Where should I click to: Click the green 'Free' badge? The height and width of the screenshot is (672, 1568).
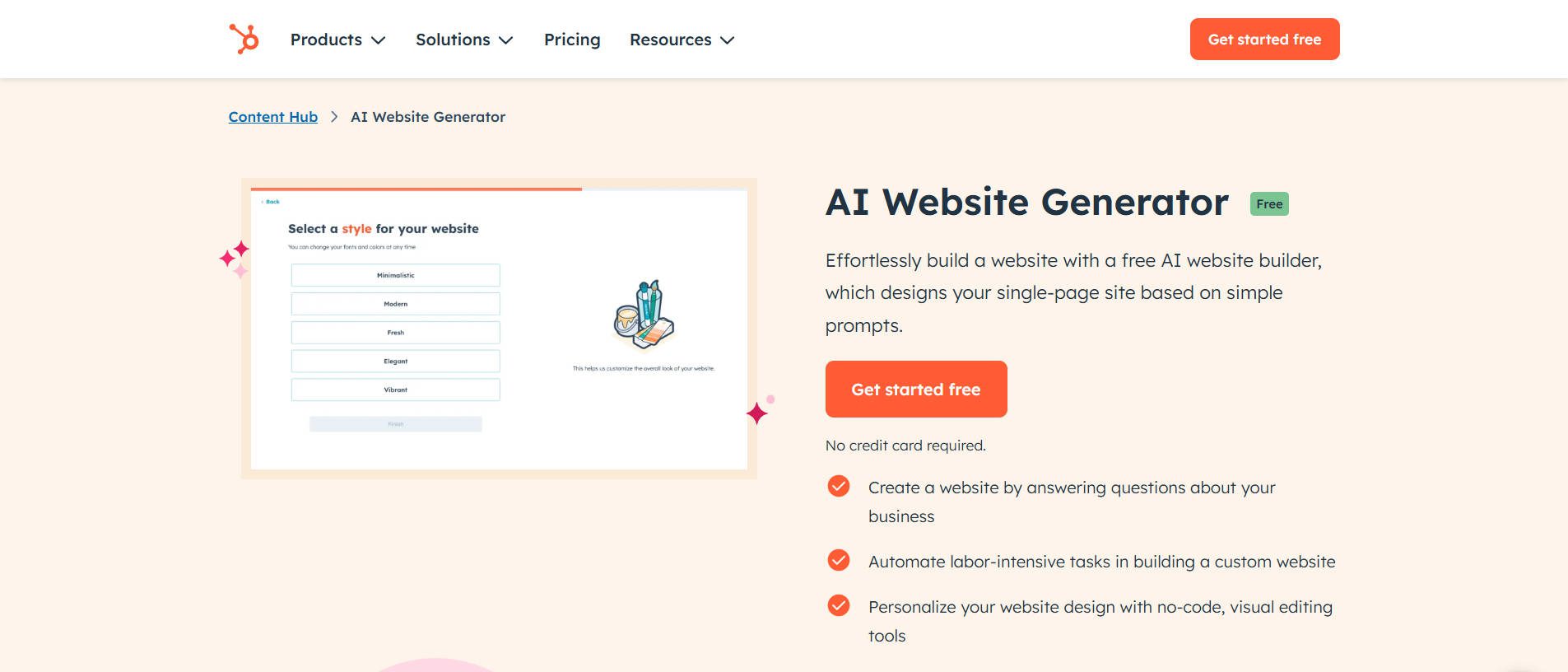(1268, 203)
